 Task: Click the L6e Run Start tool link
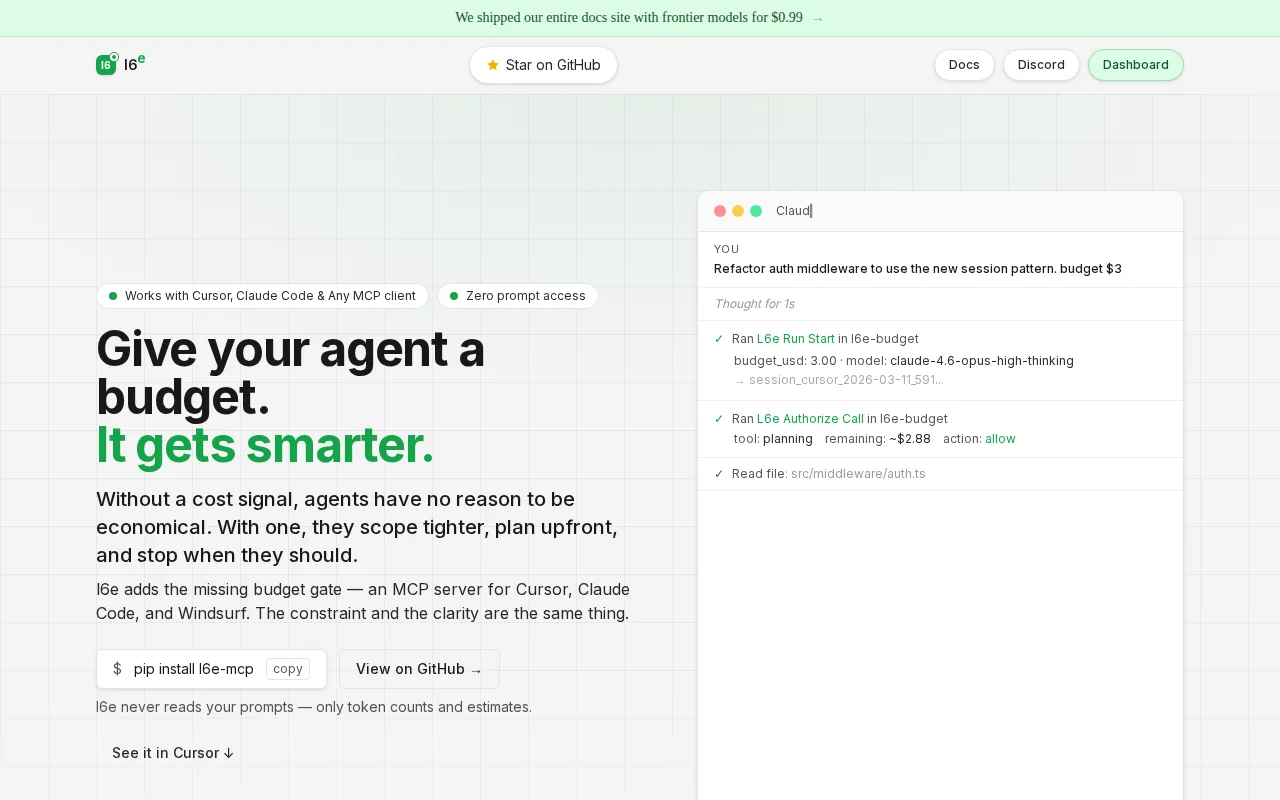pos(796,339)
